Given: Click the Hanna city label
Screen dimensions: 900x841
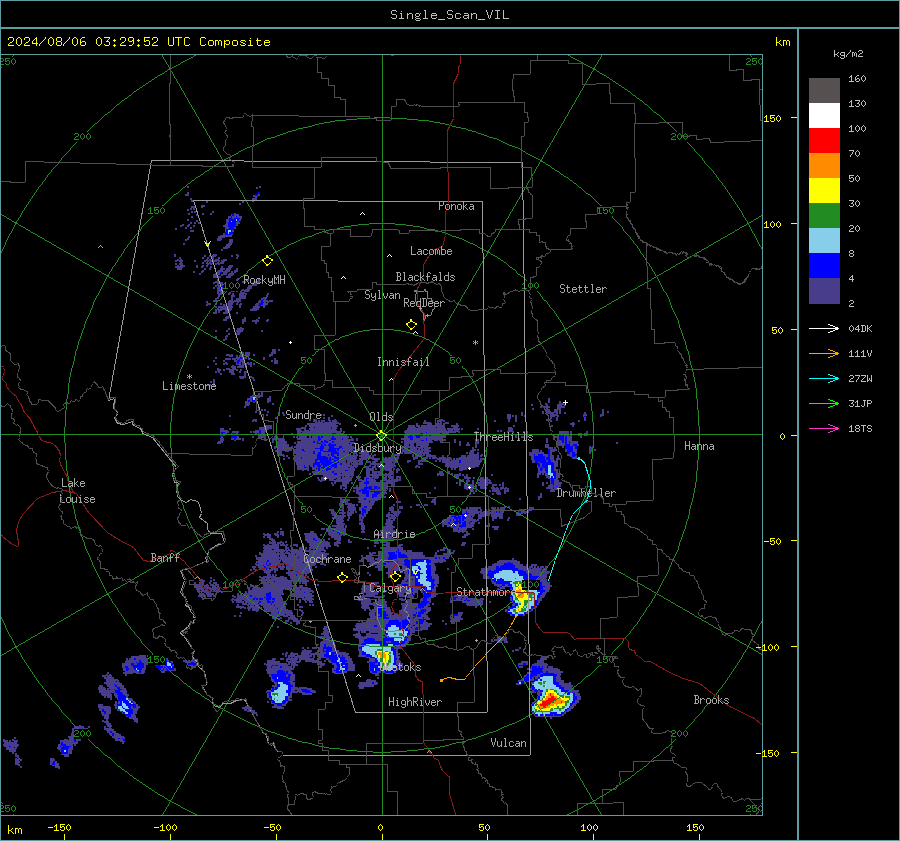Looking at the screenshot, I should coord(699,446).
